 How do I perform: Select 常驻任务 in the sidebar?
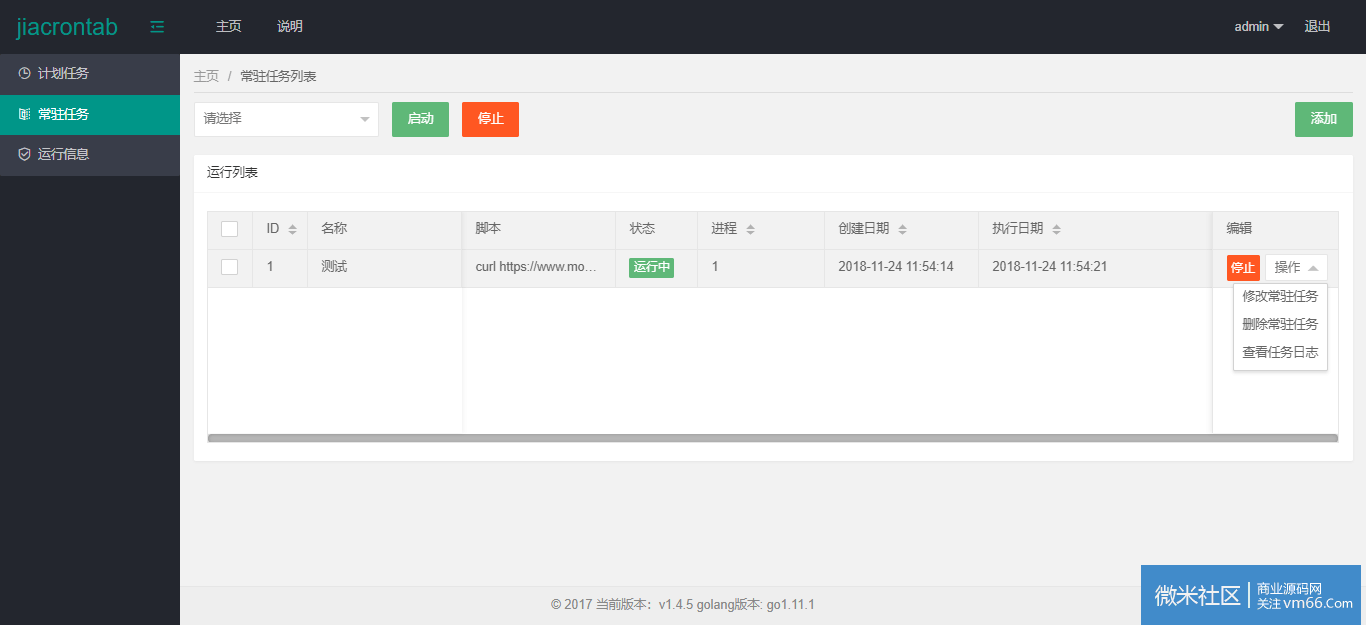tap(90, 114)
